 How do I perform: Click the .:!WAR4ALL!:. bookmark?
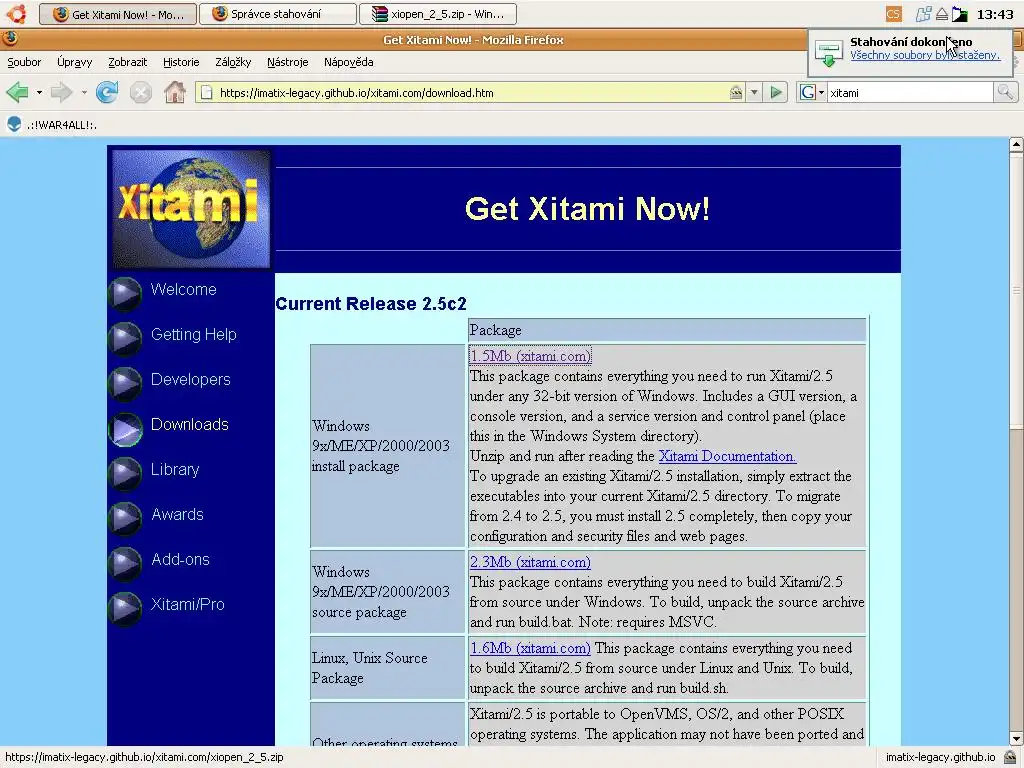click(x=51, y=125)
